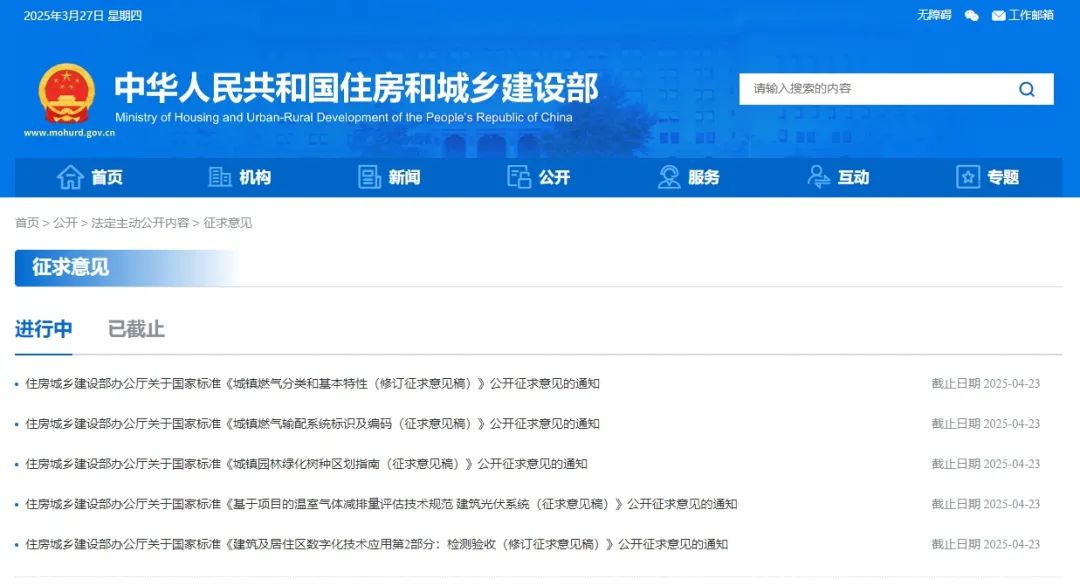1080x586 pixels.
Task: Open the 服务 nav menu item
Action: tap(704, 178)
